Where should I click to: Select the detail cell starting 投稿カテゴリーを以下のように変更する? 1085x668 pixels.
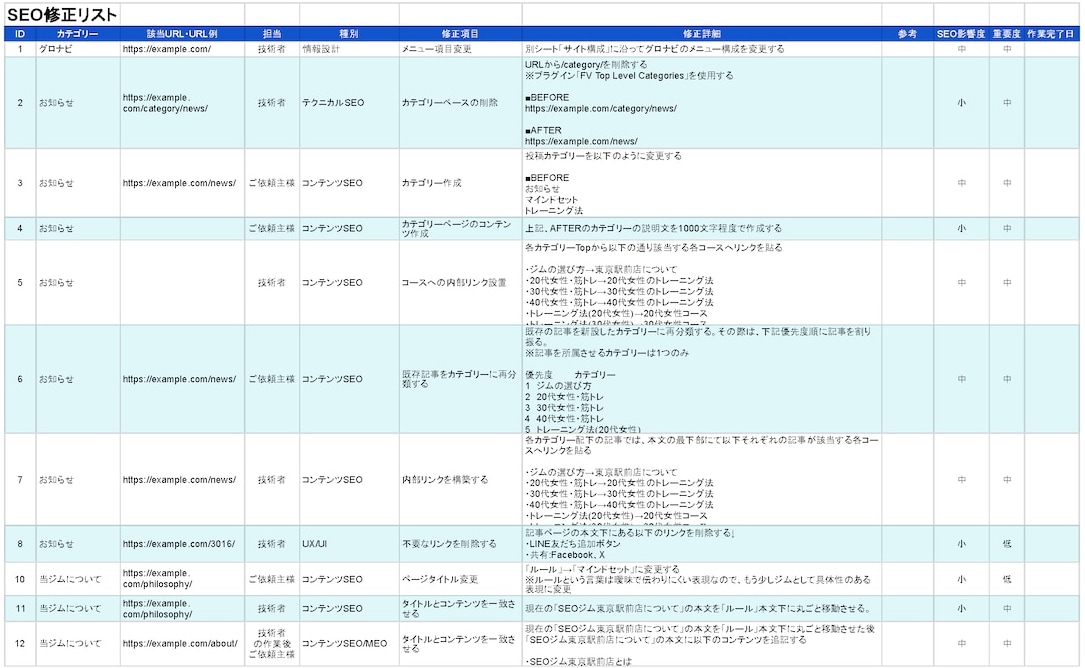pyautogui.click(x=702, y=183)
